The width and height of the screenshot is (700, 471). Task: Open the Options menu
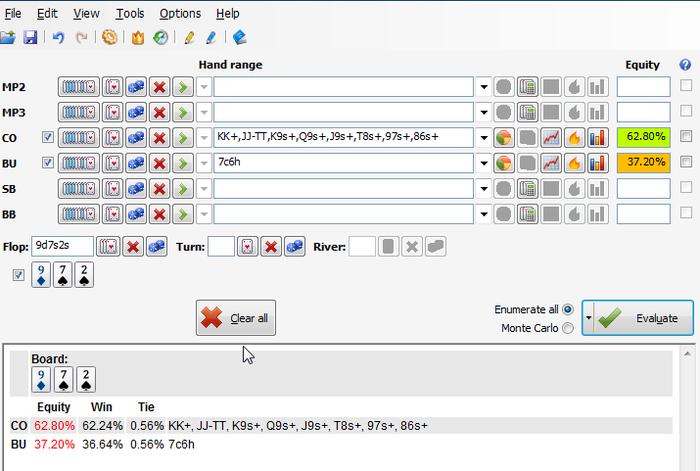click(x=180, y=14)
